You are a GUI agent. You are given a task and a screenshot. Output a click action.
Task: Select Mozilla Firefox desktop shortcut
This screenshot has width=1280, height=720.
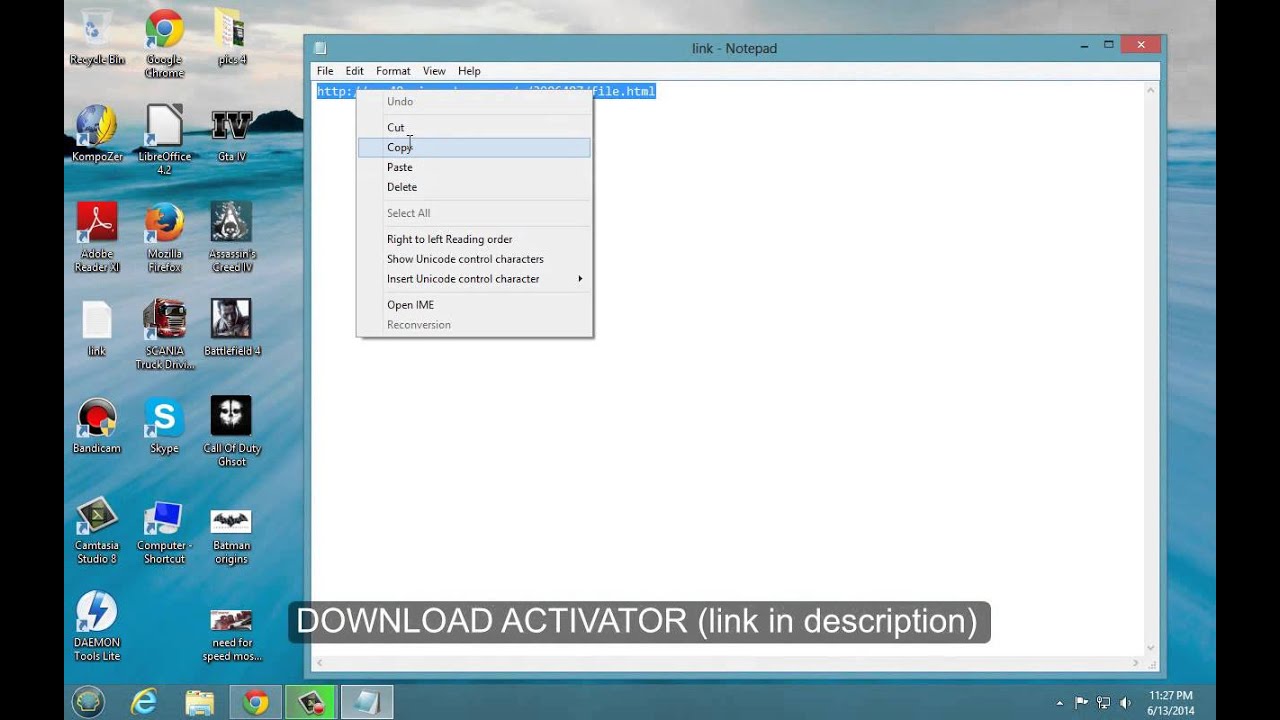164,238
